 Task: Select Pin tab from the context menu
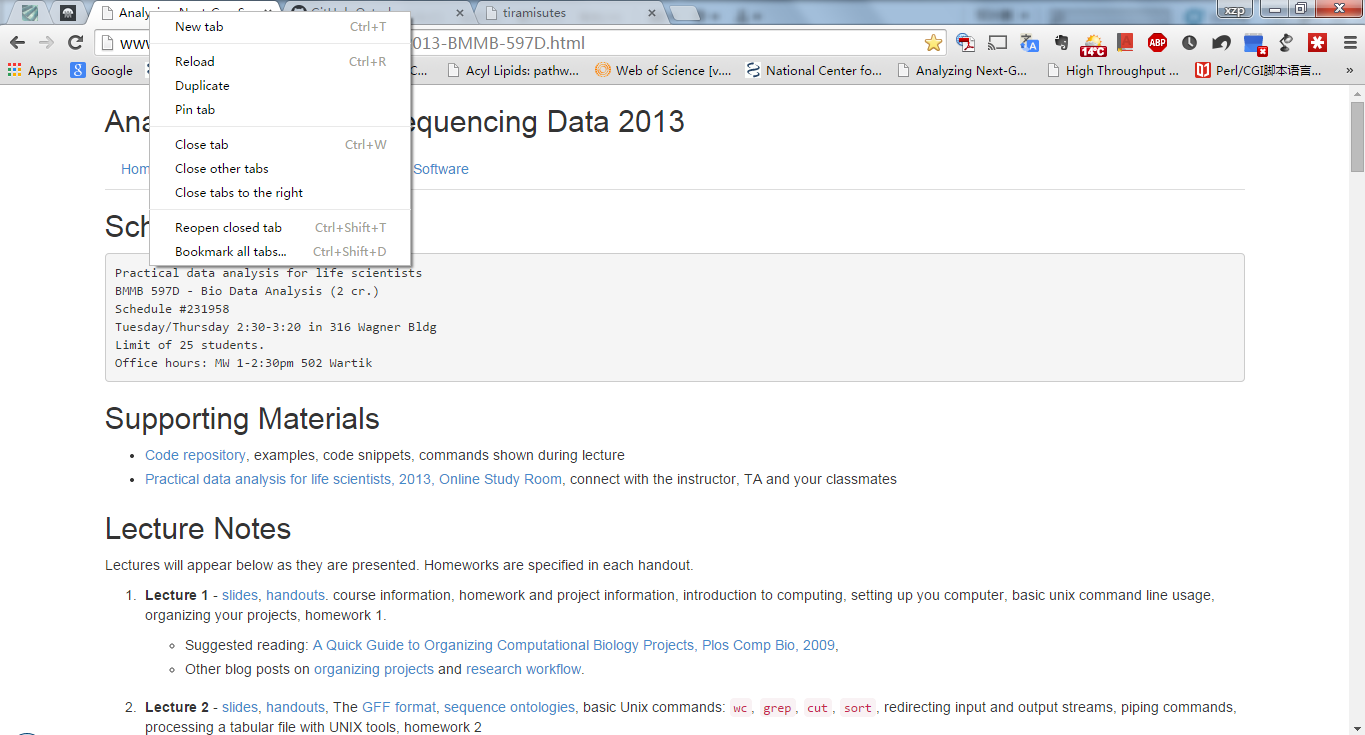(x=280, y=110)
